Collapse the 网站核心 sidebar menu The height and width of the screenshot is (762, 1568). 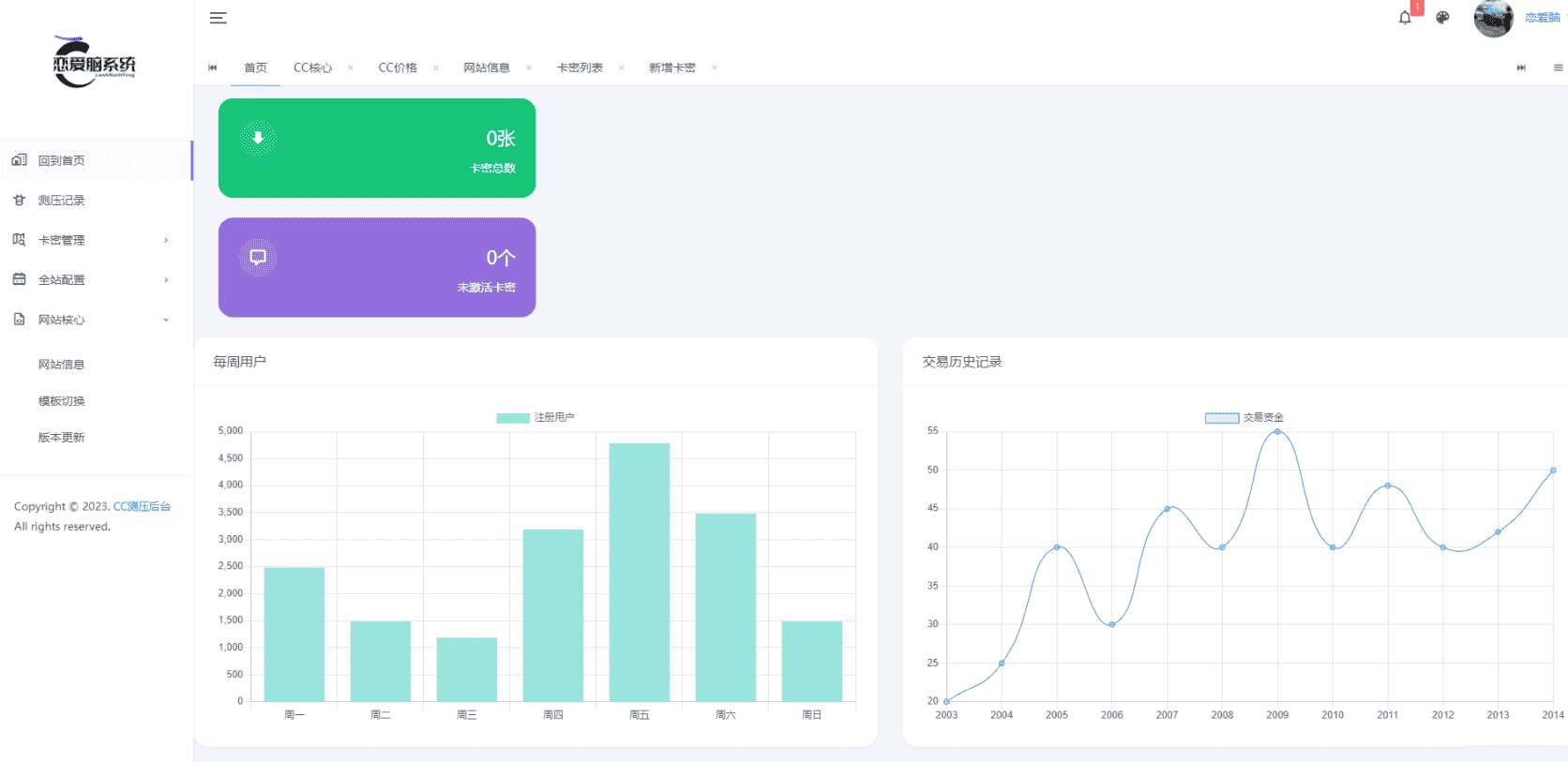[x=94, y=320]
